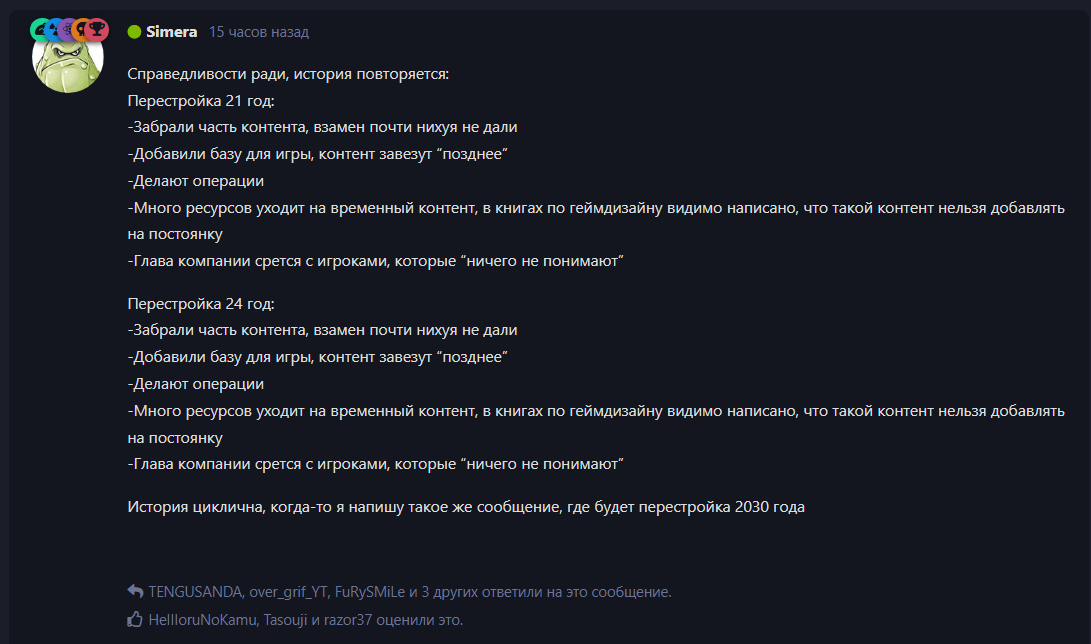Open Tasouji's profile from likes

pyautogui.click(x=285, y=620)
